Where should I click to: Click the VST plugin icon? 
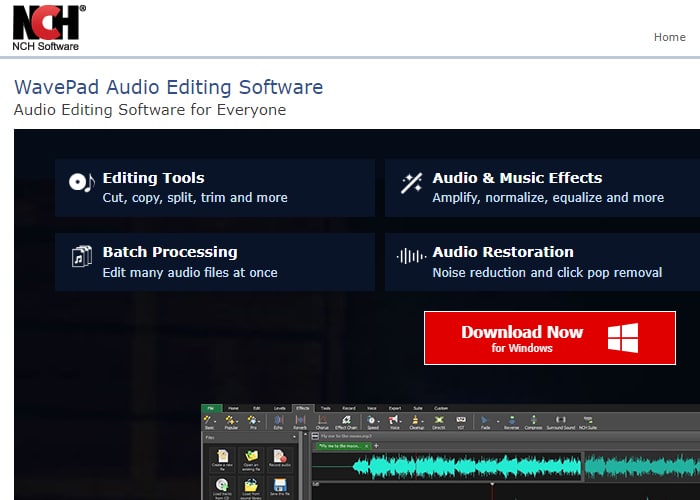point(461,422)
